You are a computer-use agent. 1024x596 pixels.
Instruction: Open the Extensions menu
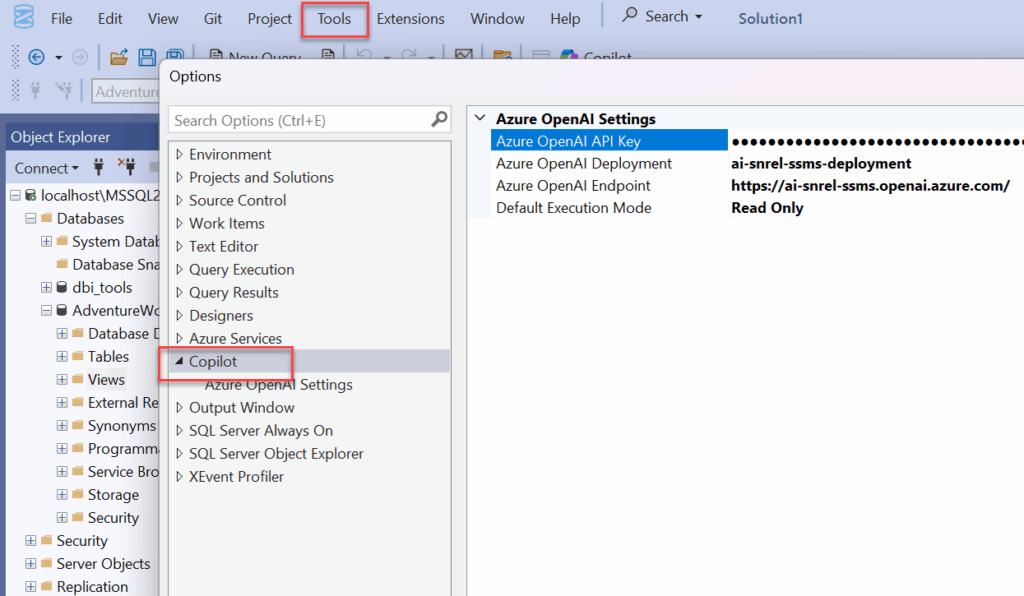click(411, 18)
